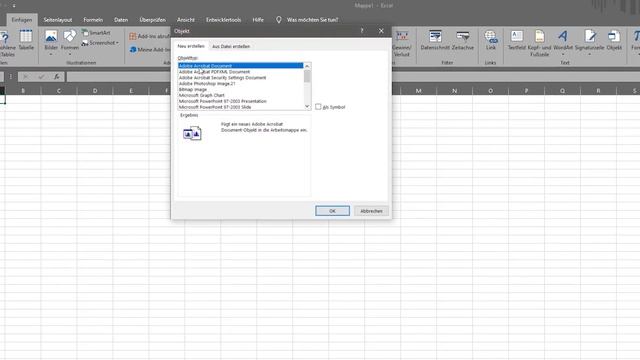The image size is (640, 360).
Task: Click the Gewinn/Verlust sparkline icon
Action: 402,43
